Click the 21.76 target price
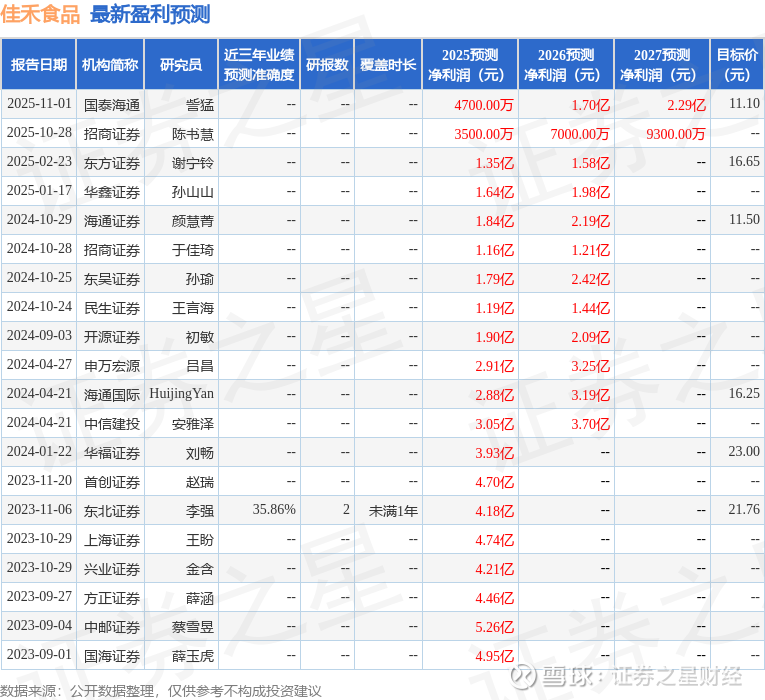The width and height of the screenshot is (765, 700). point(744,510)
